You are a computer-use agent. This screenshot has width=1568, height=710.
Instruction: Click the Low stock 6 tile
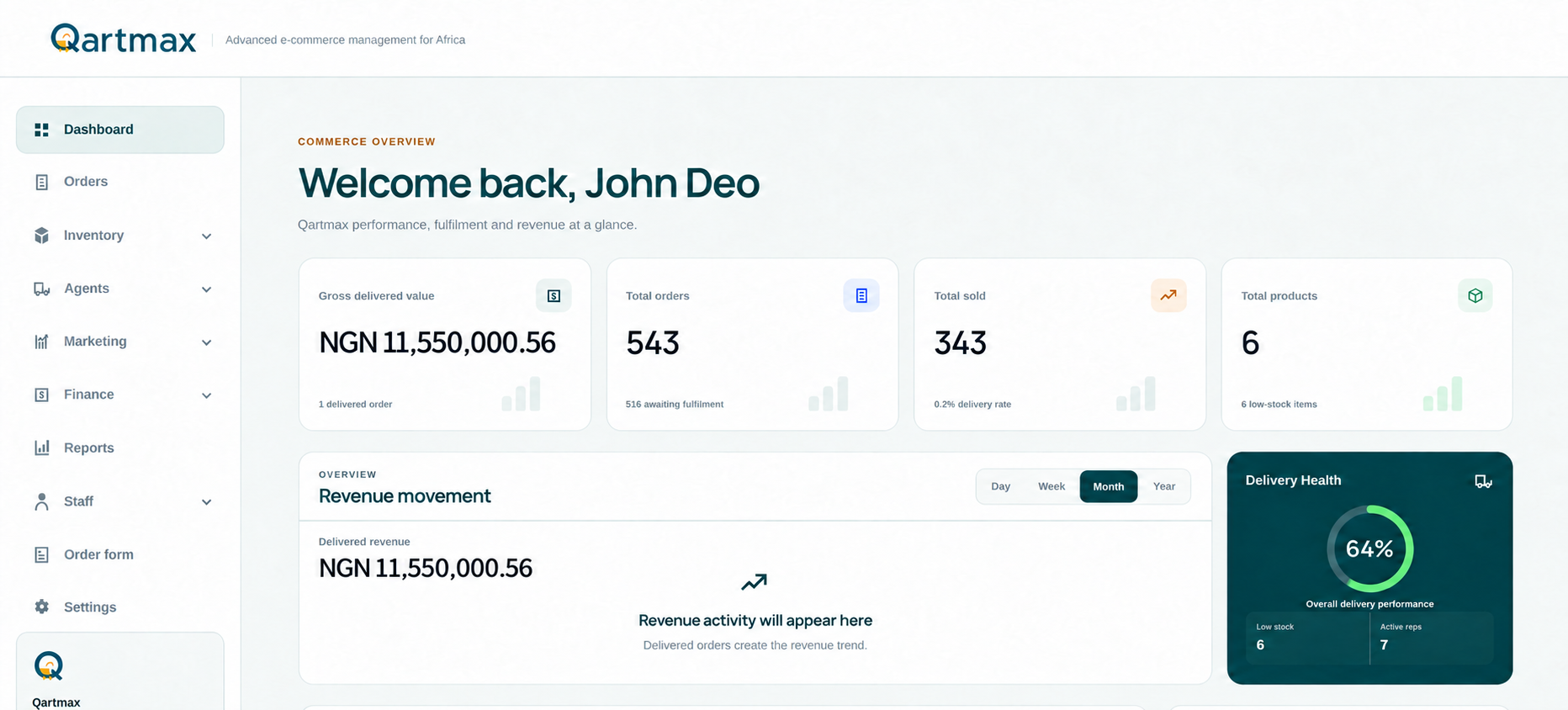pos(1307,638)
